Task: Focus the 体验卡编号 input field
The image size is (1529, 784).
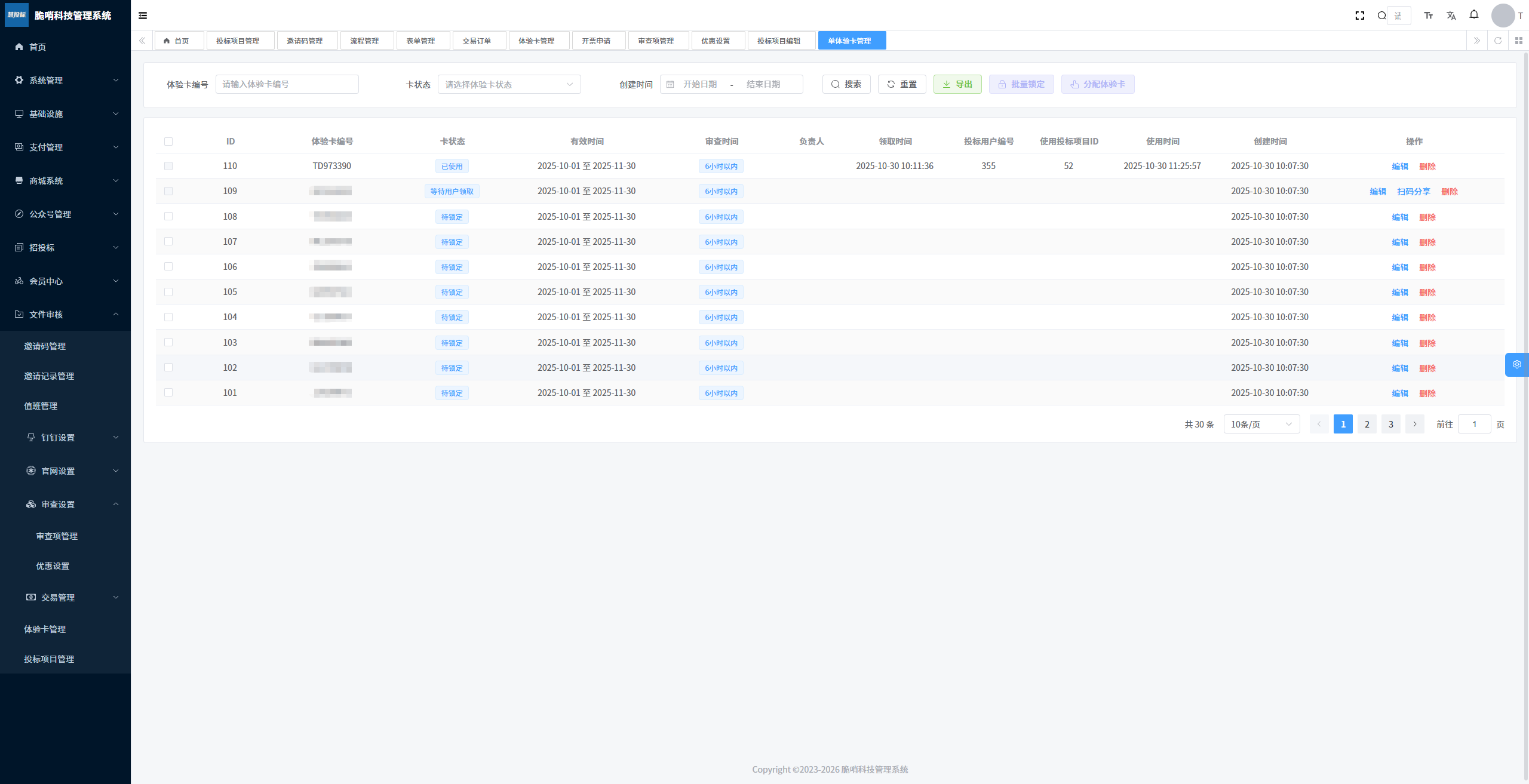Action: [x=287, y=84]
